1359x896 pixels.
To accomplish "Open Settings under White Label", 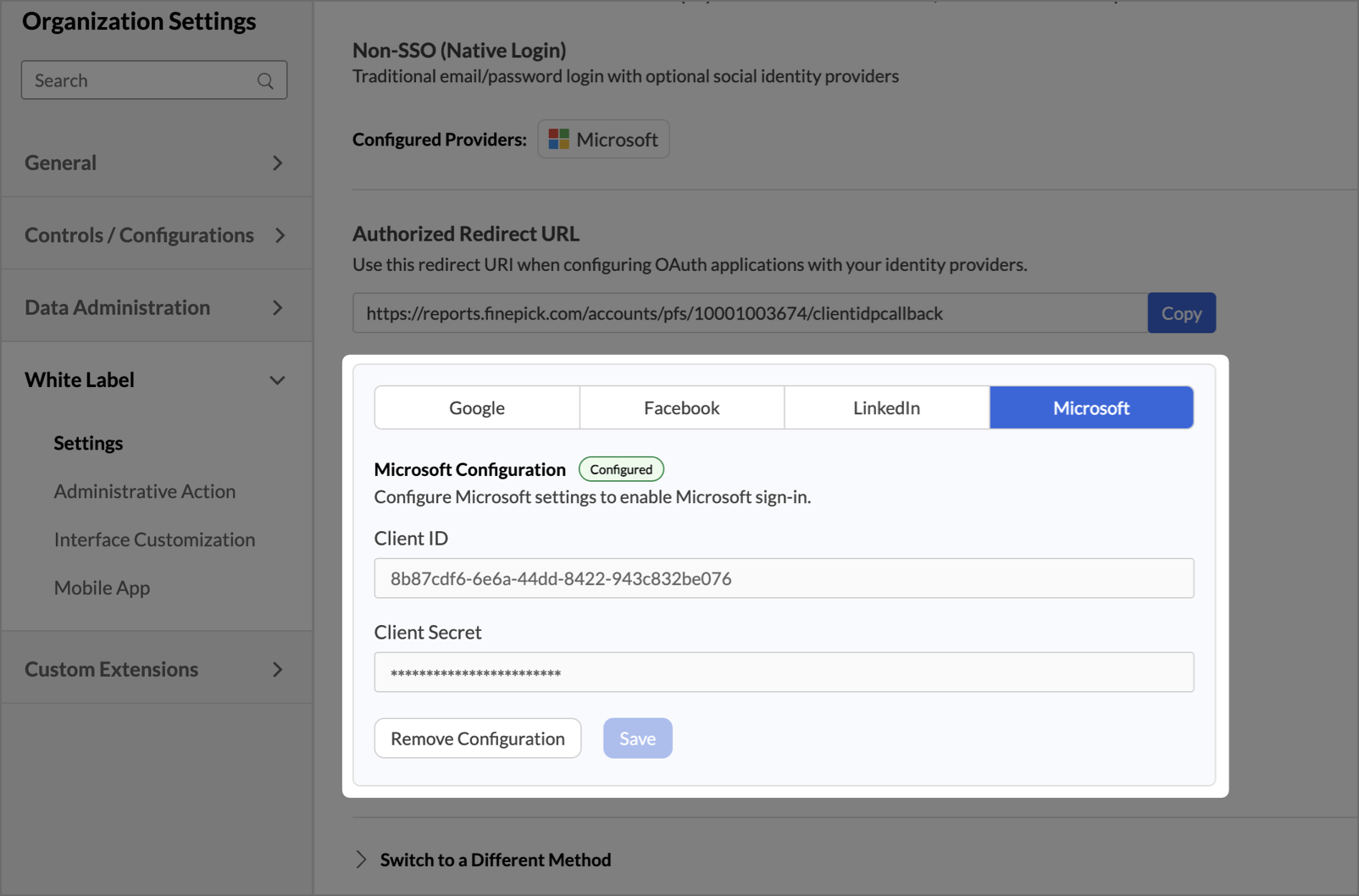I will pos(88,443).
